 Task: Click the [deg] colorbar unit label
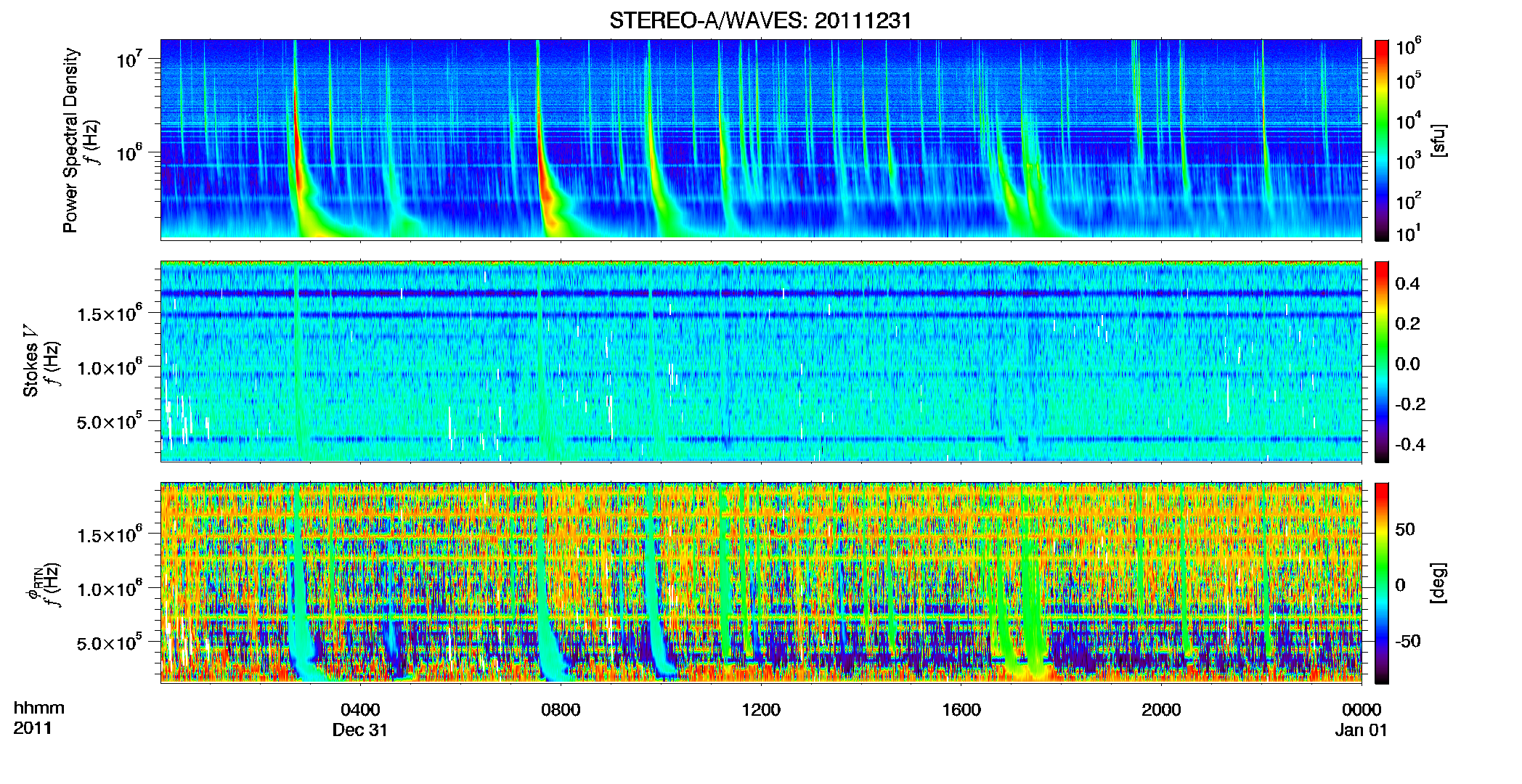[x=1438, y=583]
